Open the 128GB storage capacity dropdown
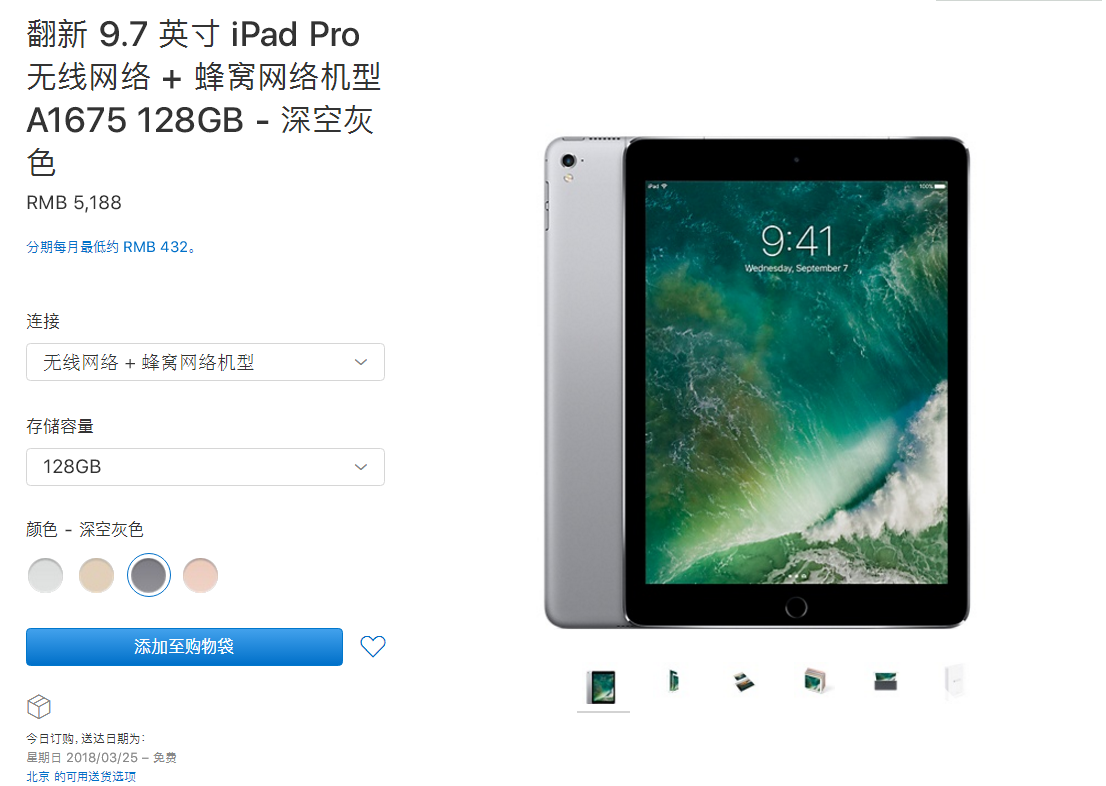Image resolution: width=1106 pixels, height=786 pixels. coord(205,467)
